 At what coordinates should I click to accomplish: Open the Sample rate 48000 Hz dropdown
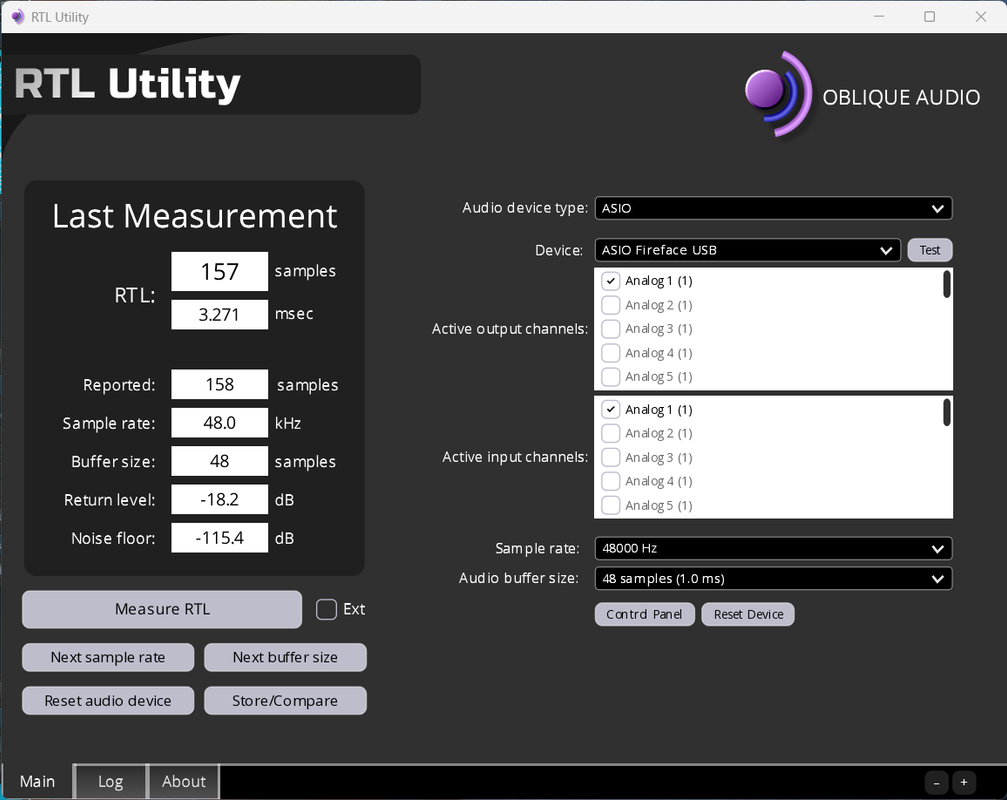(773, 548)
